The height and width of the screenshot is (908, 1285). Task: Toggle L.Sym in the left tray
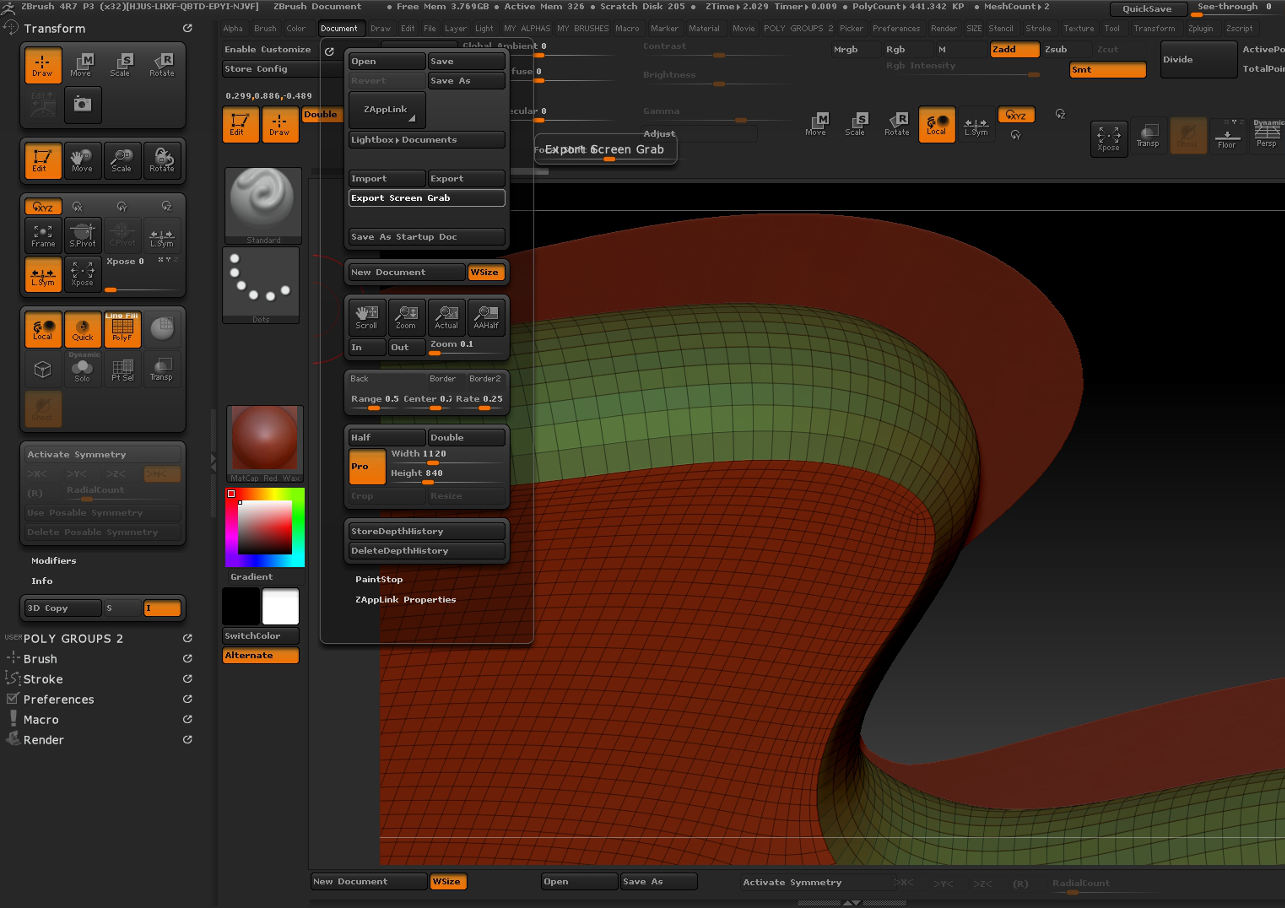pos(43,274)
